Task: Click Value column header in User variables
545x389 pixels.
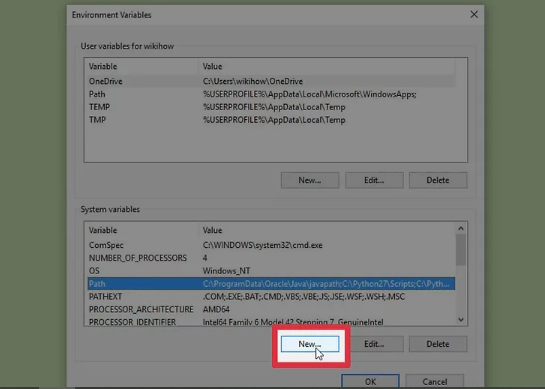Action: pyautogui.click(x=326, y=66)
